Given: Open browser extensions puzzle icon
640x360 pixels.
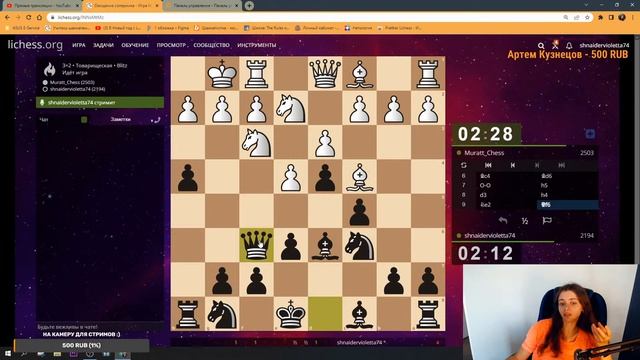Looking at the screenshot, I should coord(601,18).
